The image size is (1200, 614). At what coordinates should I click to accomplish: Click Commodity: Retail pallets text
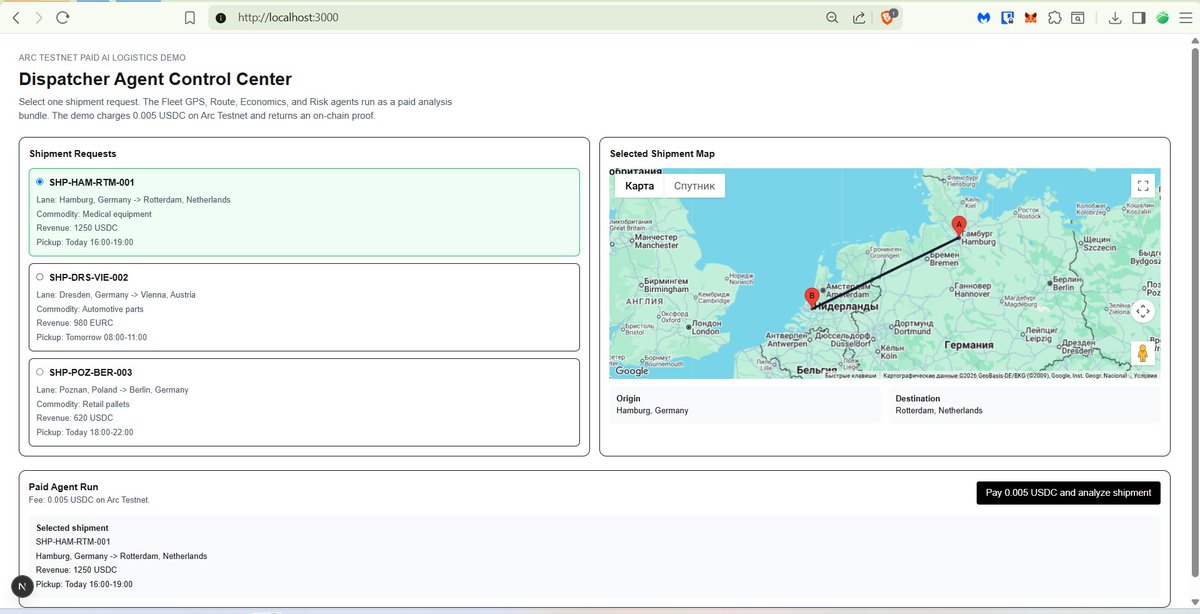(x=84, y=404)
